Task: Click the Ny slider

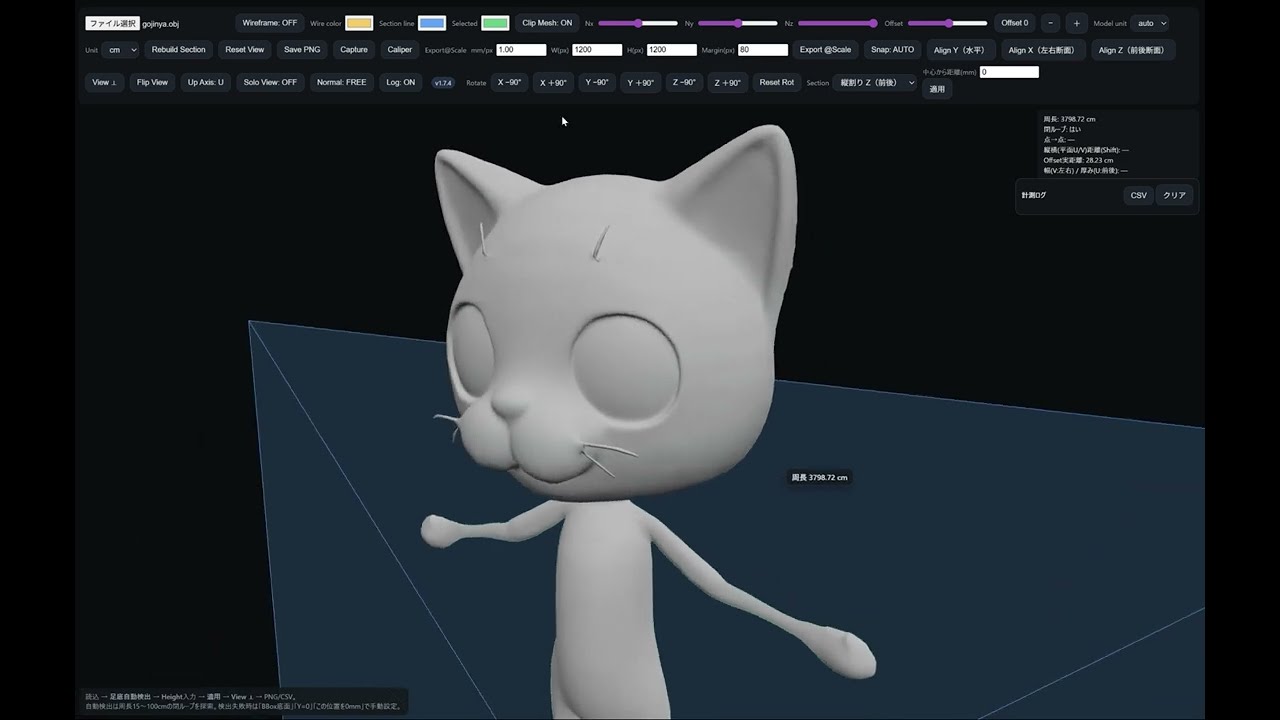Action: [738, 23]
